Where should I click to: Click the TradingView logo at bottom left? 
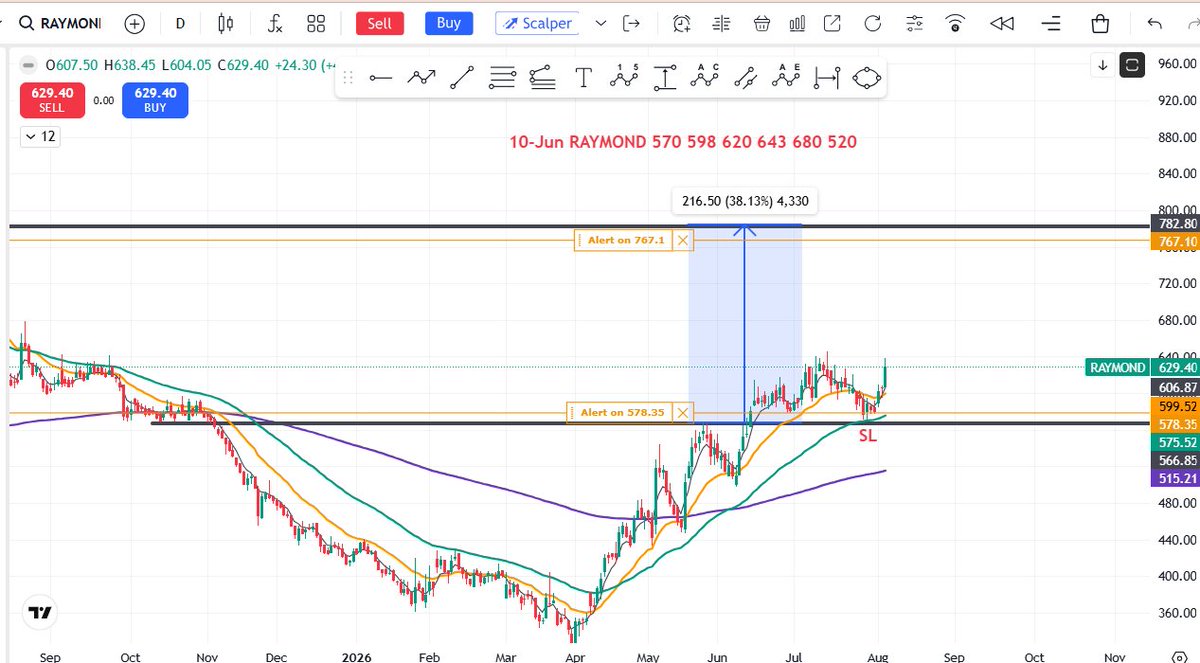[40, 613]
